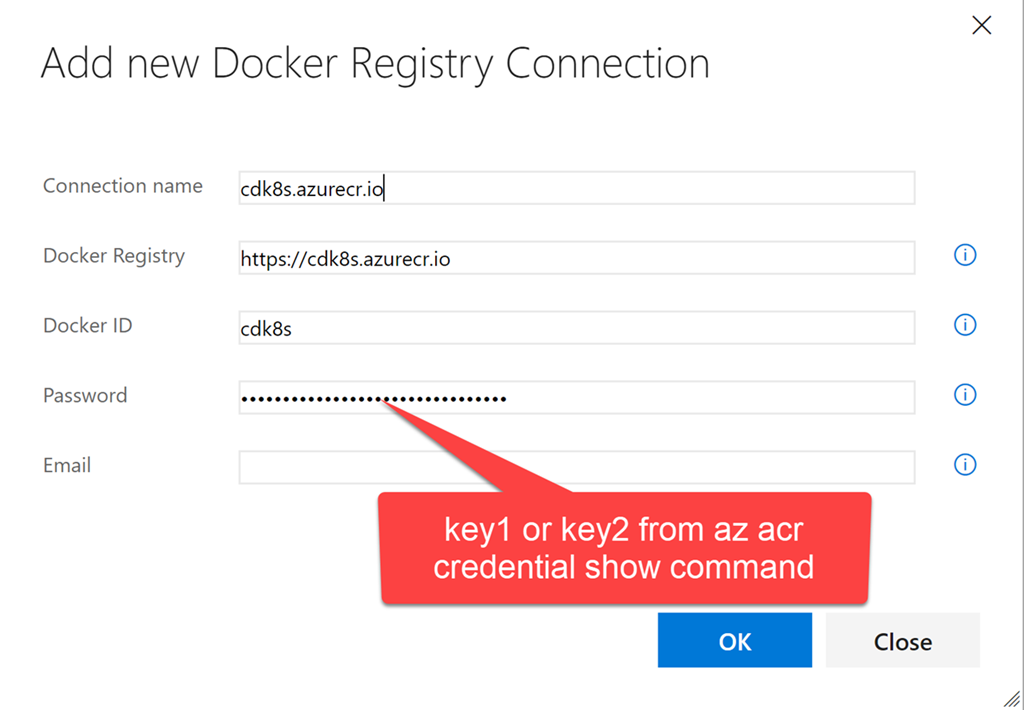Focus the empty Email input field
1024x710 pixels.
576,467
